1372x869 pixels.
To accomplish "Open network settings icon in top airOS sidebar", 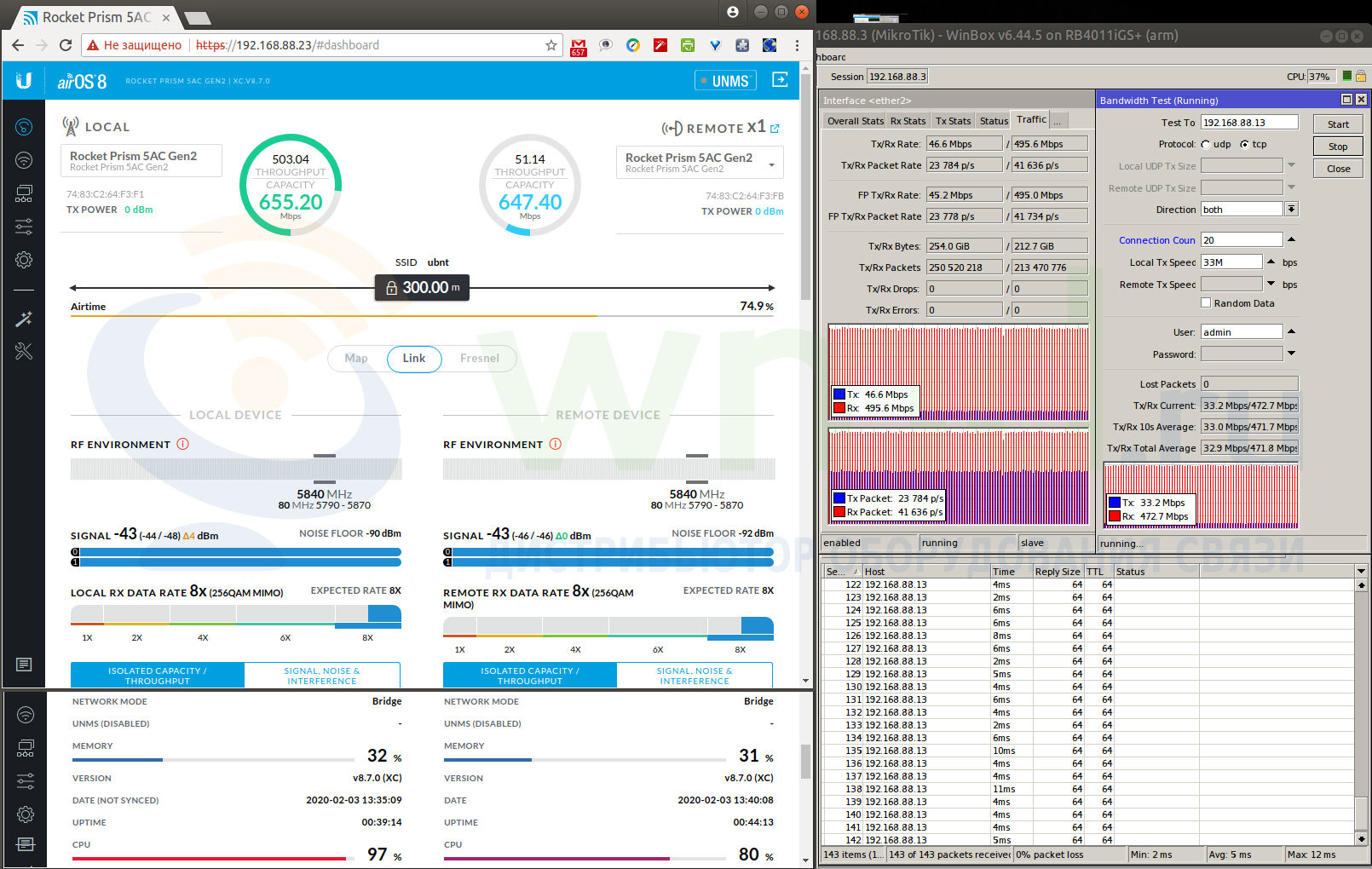I will tap(24, 193).
